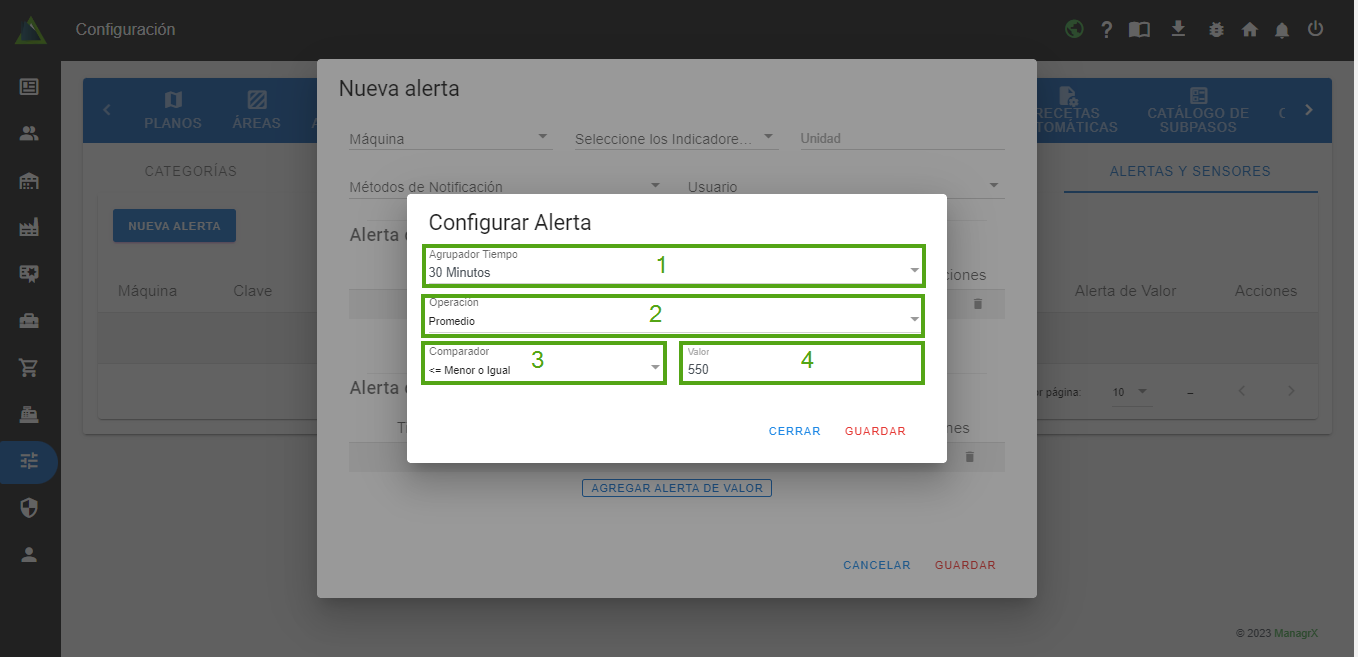The width and height of the screenshot is (1358, 657).
Task: Click the globe language icon in header
Action: click(x=1074, y=29)
